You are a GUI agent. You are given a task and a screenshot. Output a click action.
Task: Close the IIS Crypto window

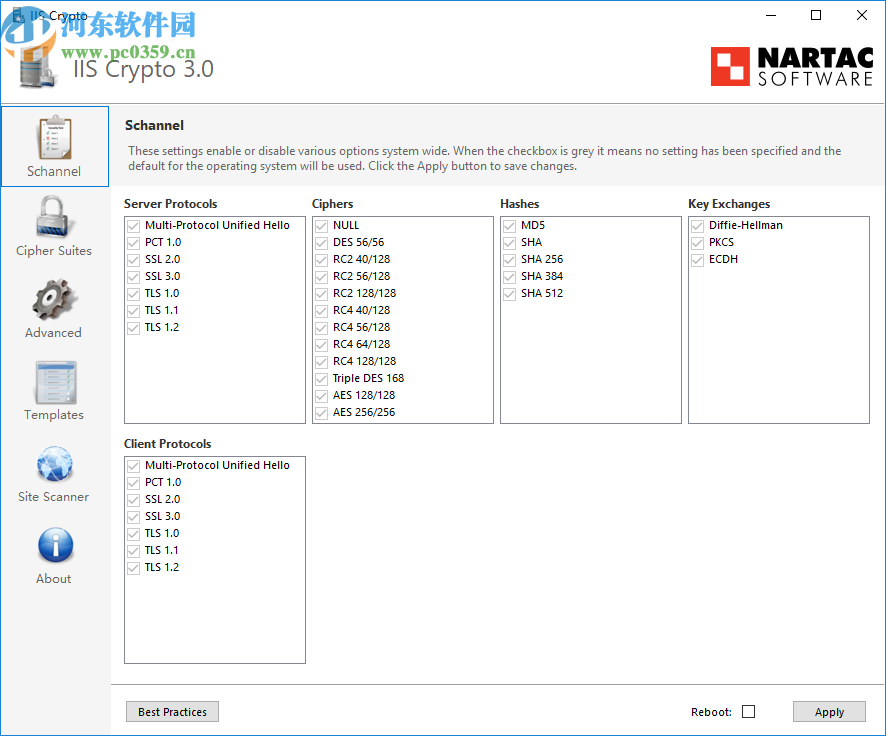(862, 15)
